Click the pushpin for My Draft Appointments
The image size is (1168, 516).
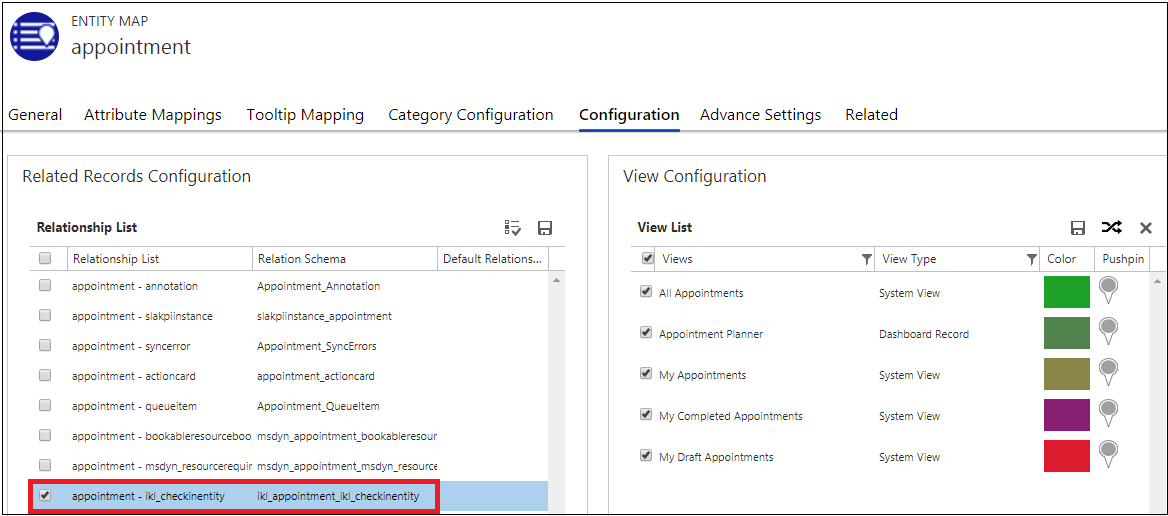(1108, 454)
